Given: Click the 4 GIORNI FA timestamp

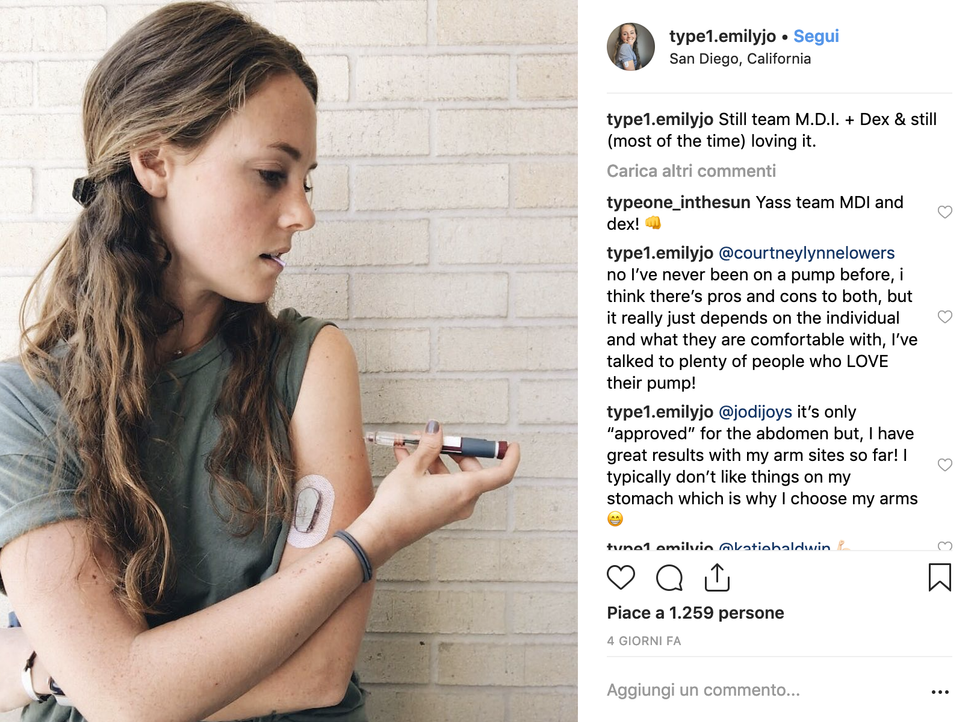Looking at the screenshot, I should pos(644,641).
